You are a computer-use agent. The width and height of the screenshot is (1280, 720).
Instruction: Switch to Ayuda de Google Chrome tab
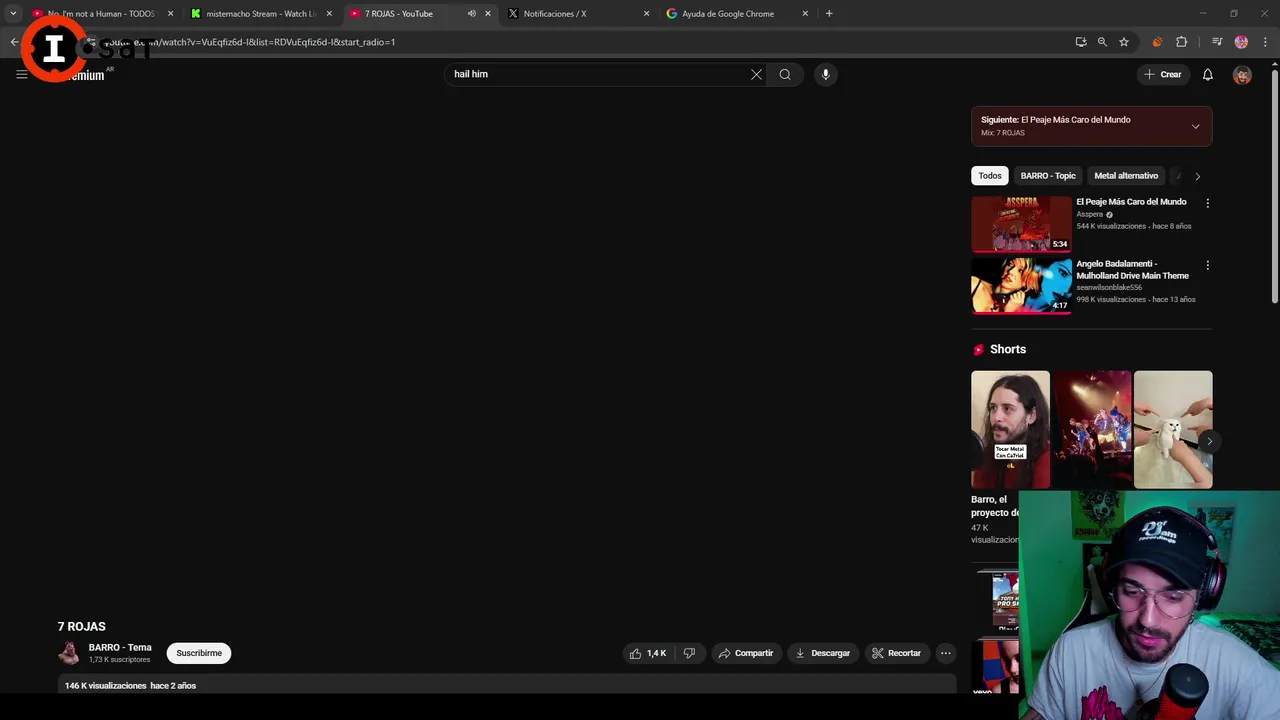[x=736, y=14]
